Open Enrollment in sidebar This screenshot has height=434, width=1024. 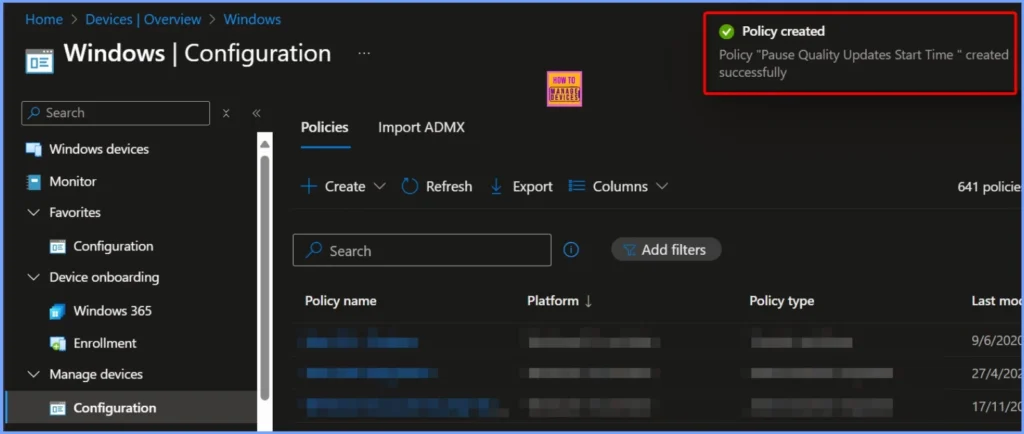(x=105, y=343)
